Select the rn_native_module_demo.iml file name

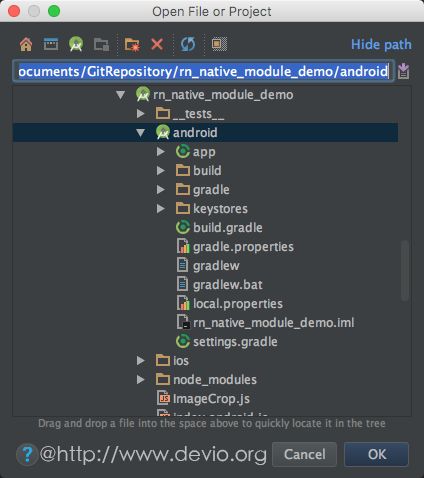273,323
